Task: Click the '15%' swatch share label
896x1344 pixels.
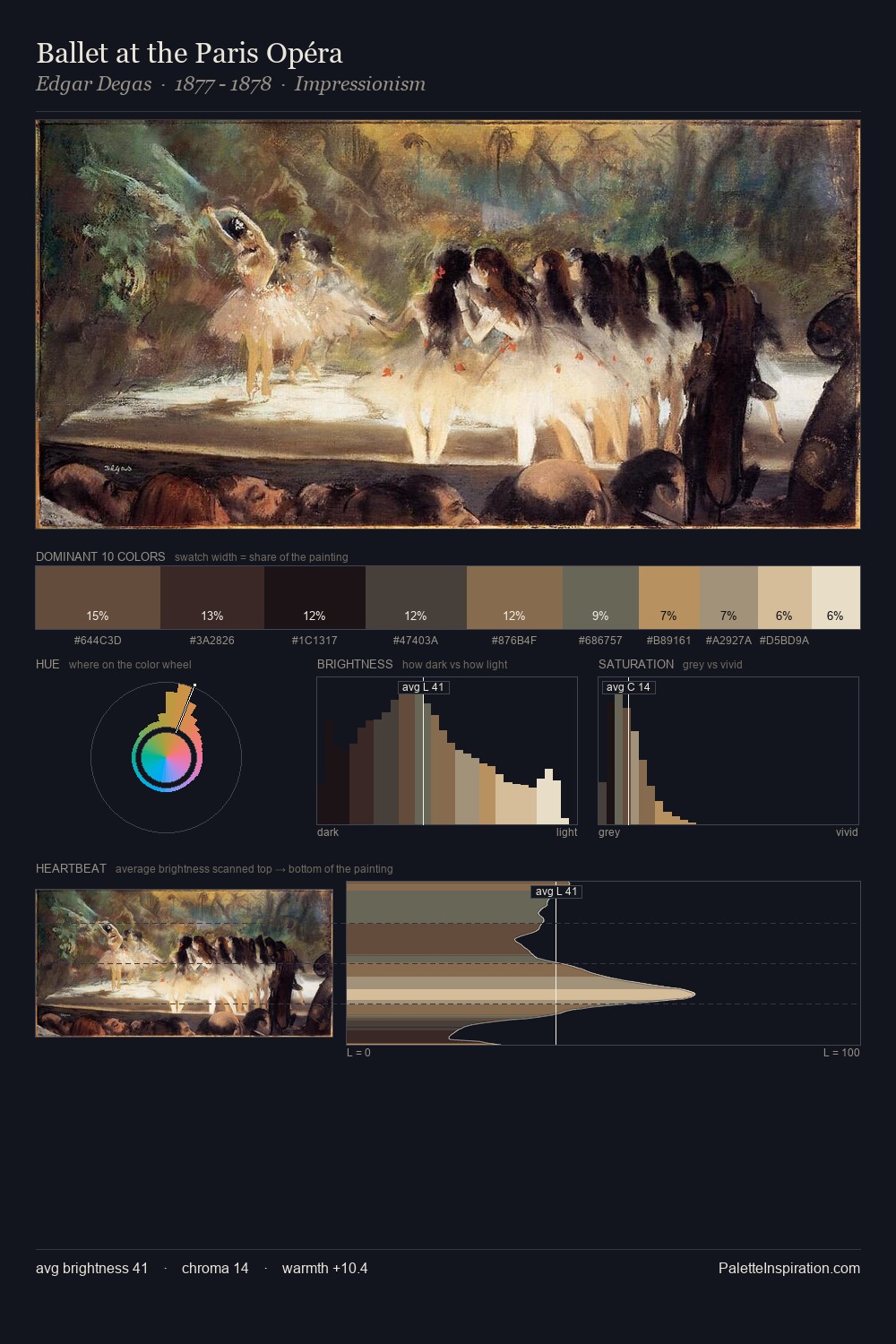Action: (x=98, y=616)
